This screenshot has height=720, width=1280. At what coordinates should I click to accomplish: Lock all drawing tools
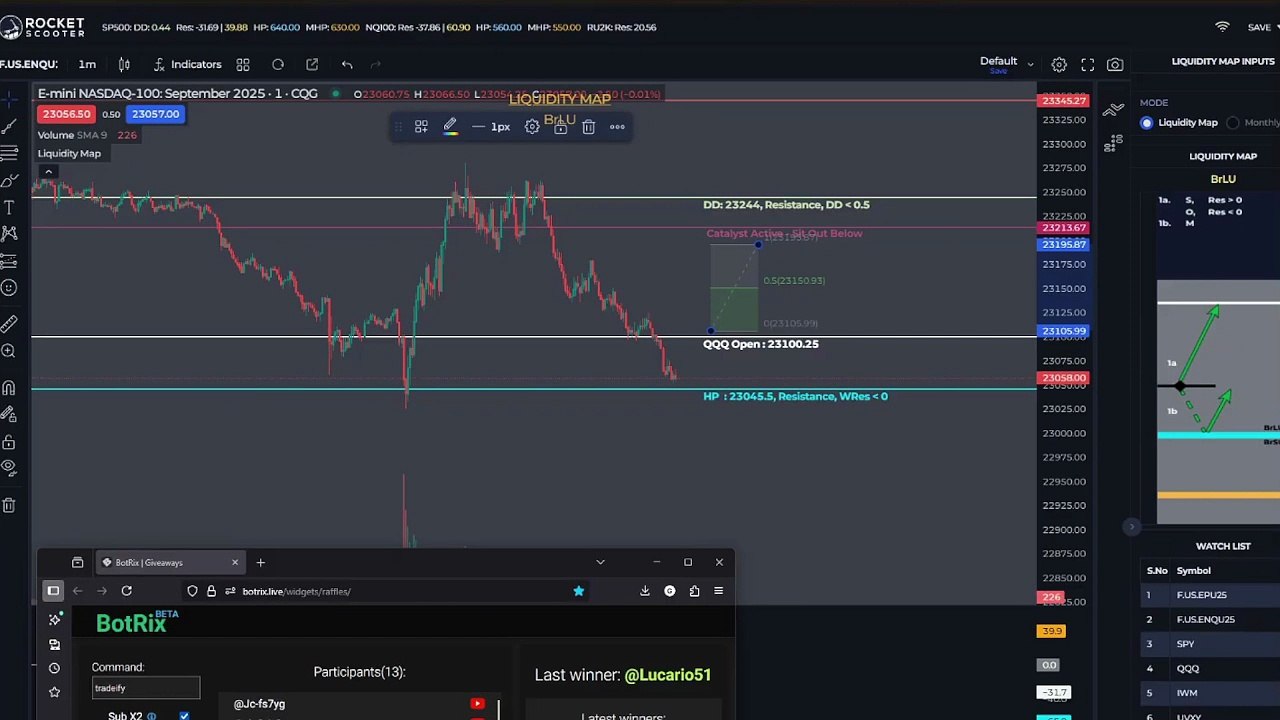[9, 442]
